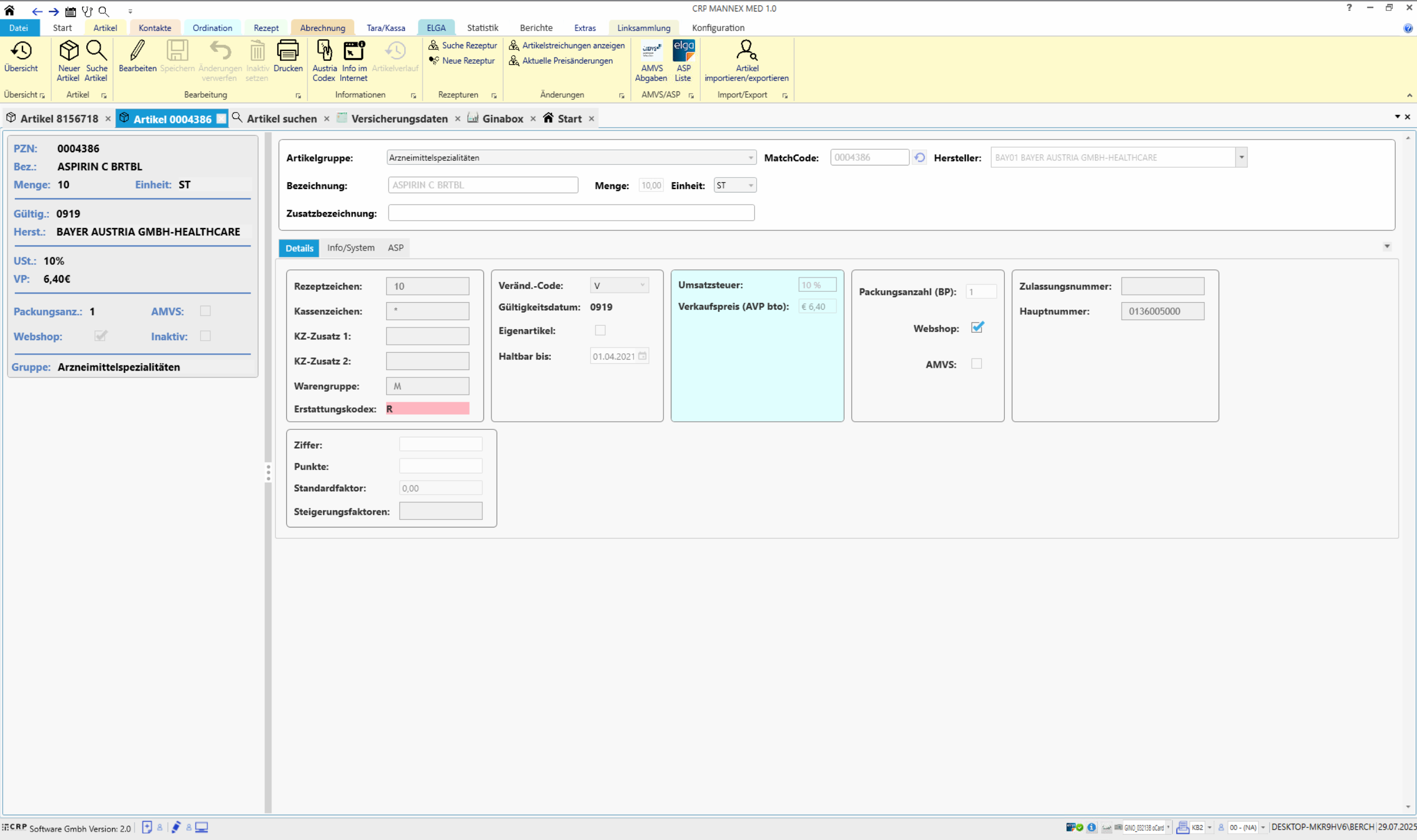Image resolution: width=1417 pixels, height=840 pixels.
Task: Open the KB2 dropdown in status bar
Action: (x=1209, y=827)
